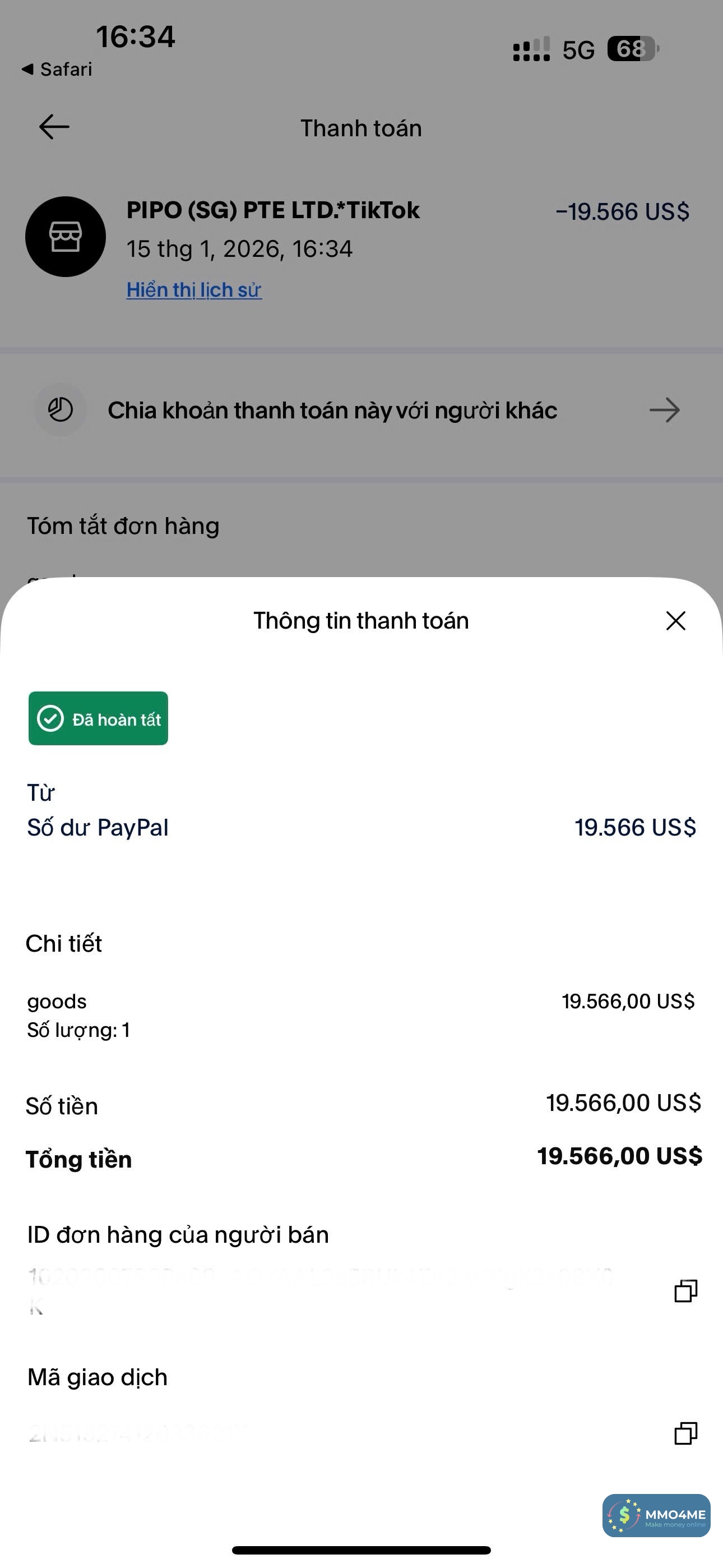Copy the Mã giao dịch transaction code
The image size is (723, 1568).
click(685, 1433)
